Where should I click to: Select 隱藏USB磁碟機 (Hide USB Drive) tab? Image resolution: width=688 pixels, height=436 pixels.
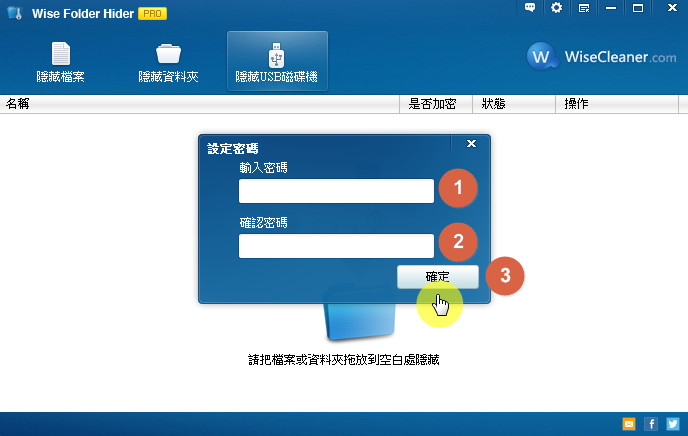pos(277,62)
